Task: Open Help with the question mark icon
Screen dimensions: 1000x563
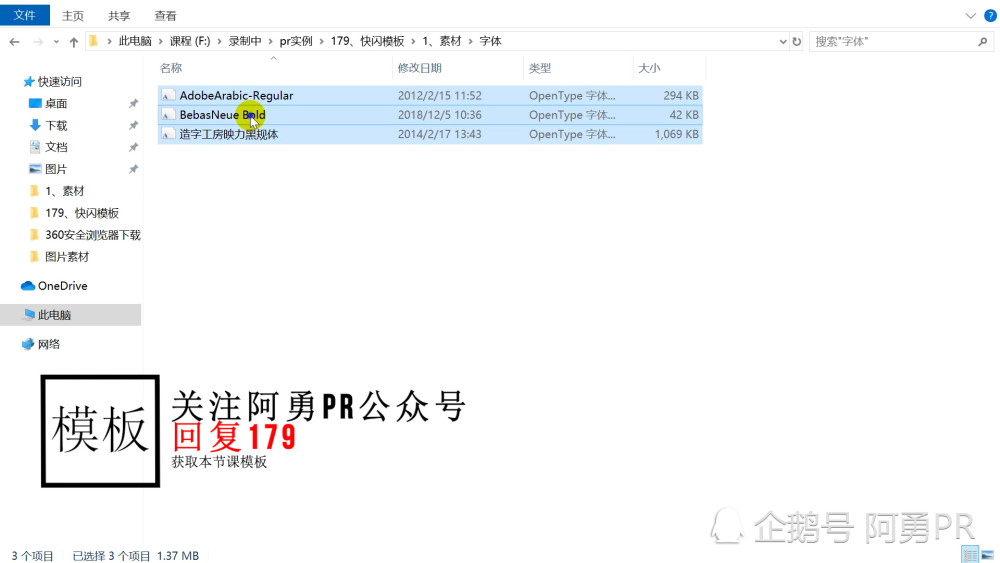Action: pyautogui.click(x=990, y=16)
